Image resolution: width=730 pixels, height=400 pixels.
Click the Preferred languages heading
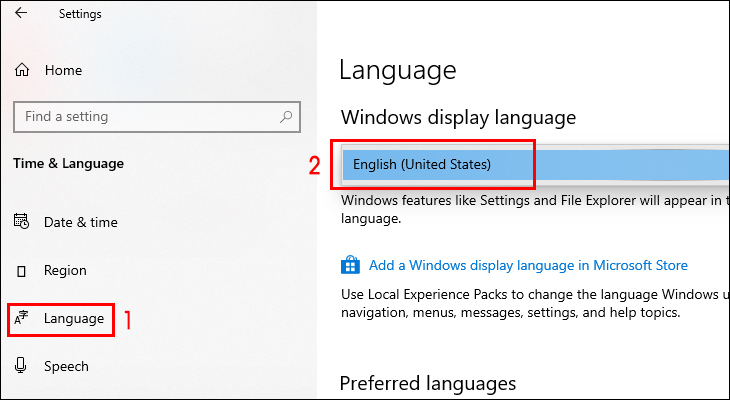[428, 384]
